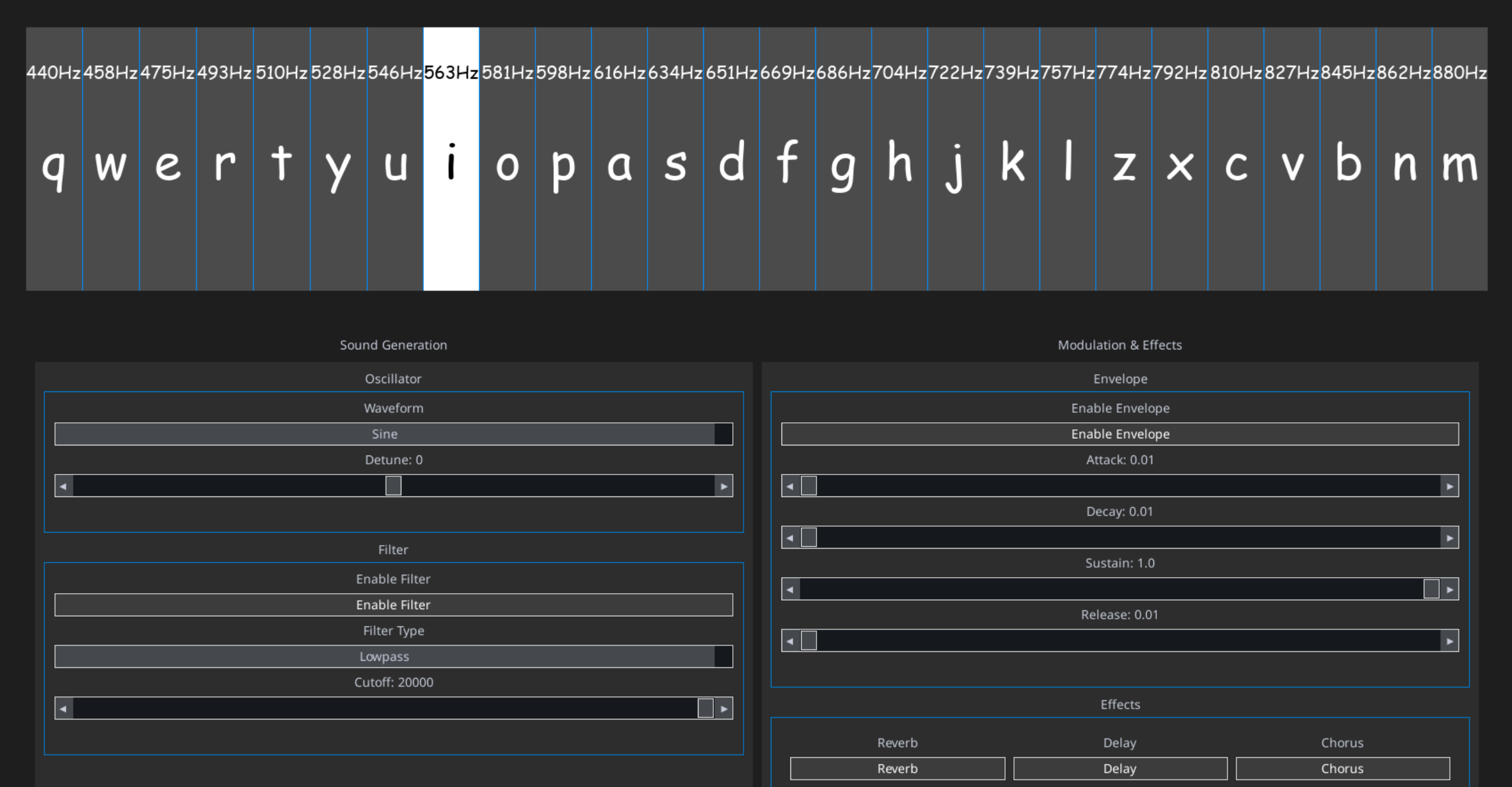Click left arrow of Release slider
1512x787 pixels.
(790, 641)
